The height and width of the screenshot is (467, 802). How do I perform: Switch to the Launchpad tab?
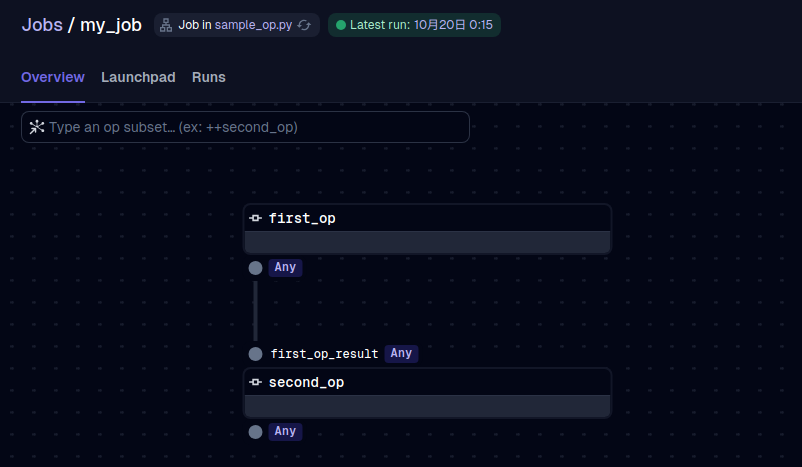[x=138, y=77]
